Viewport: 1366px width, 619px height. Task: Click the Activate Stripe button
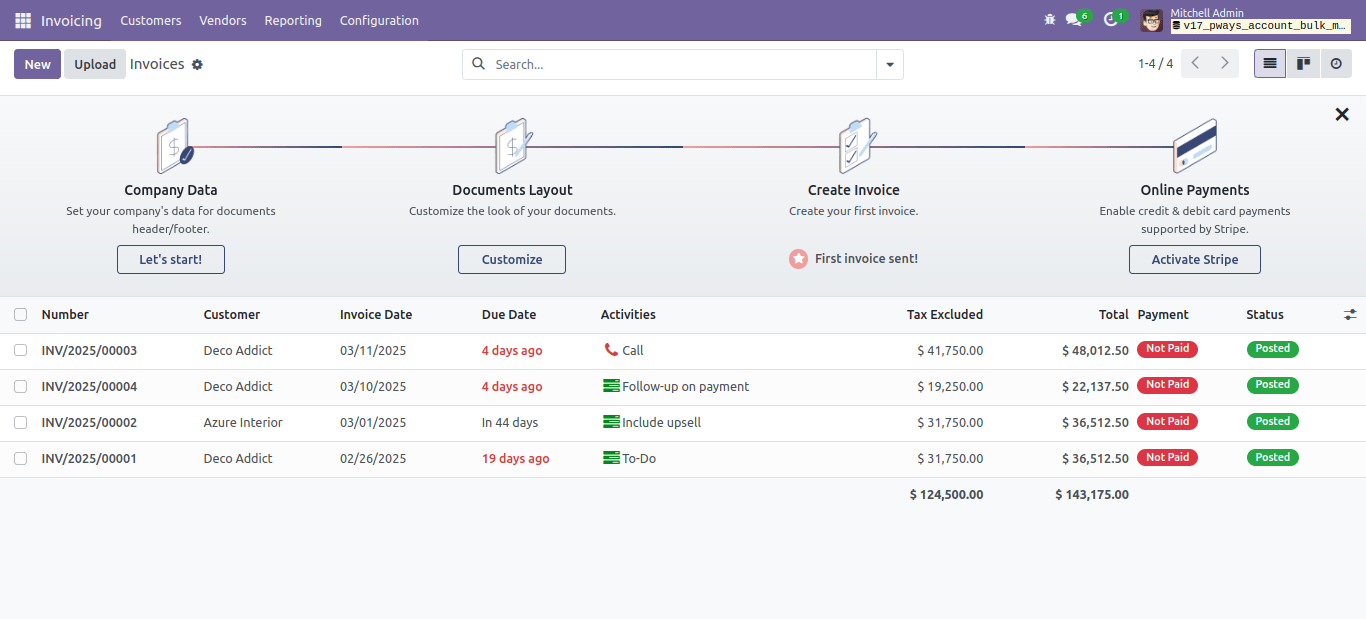1195,259
